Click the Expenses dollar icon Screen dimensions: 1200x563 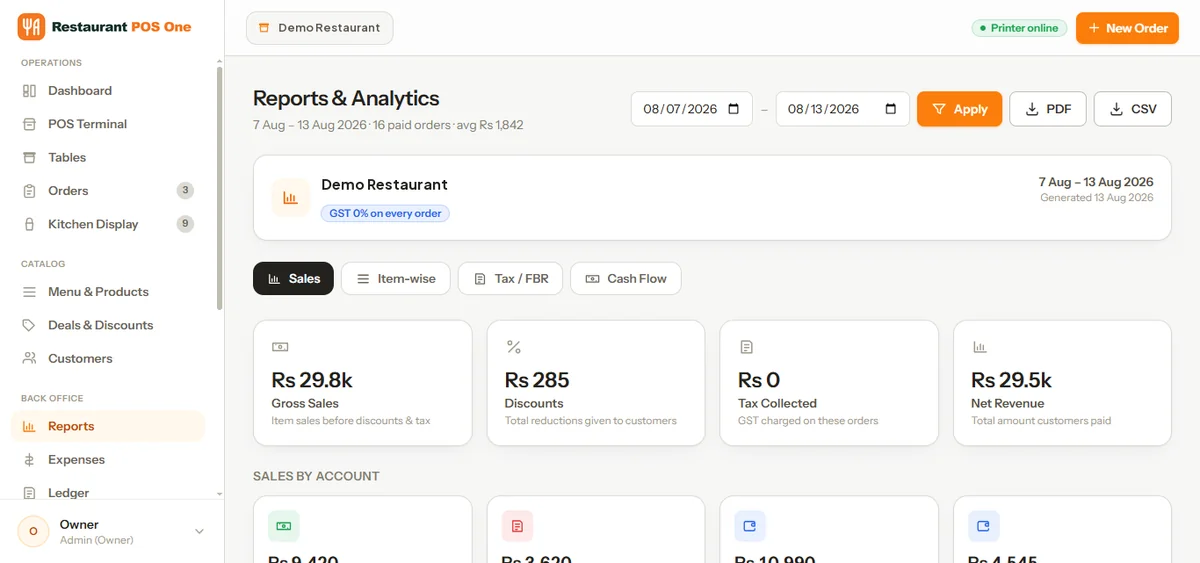(29, 460)
